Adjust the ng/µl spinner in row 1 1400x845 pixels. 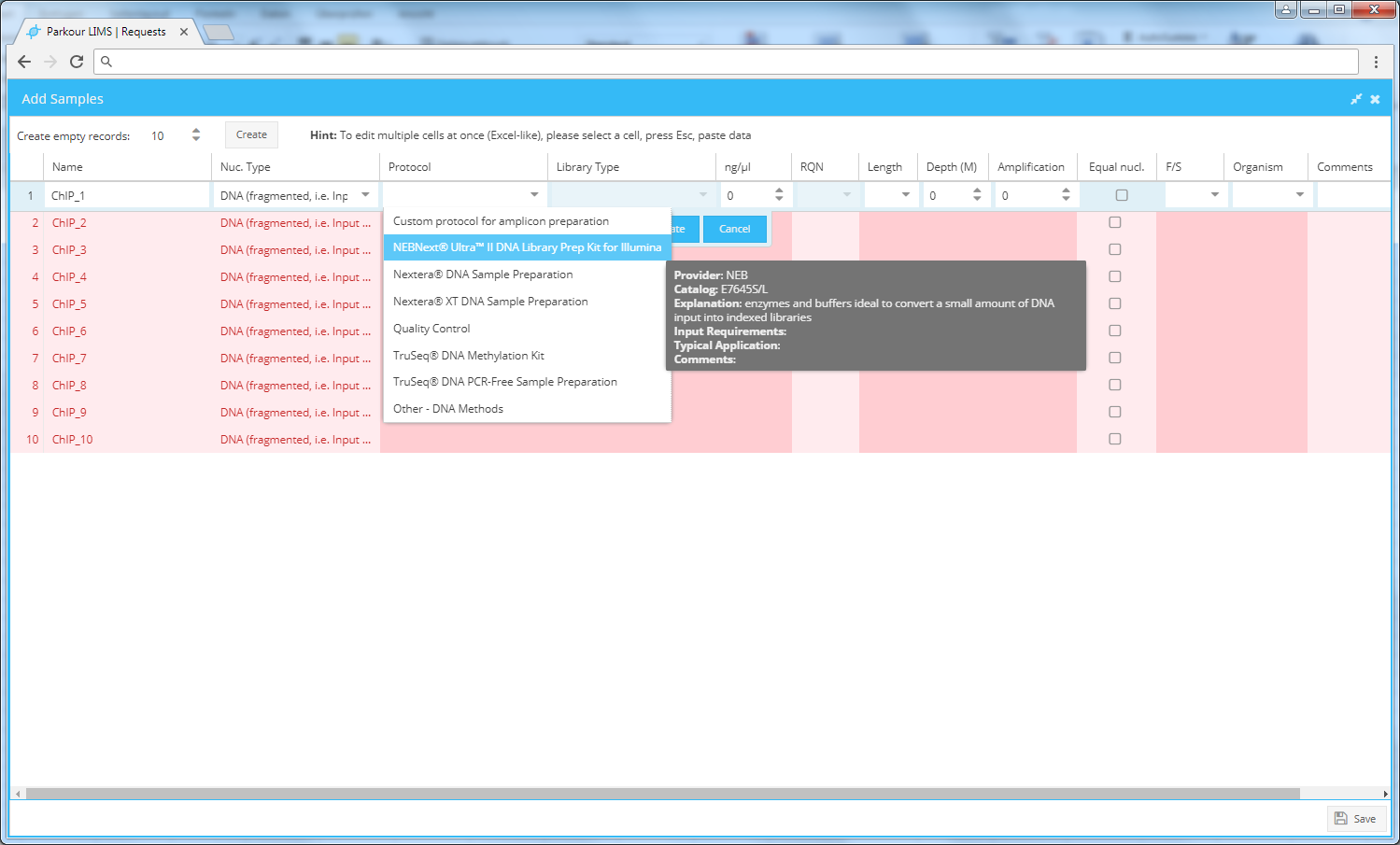pyautogui.click(x=780, y=195)
